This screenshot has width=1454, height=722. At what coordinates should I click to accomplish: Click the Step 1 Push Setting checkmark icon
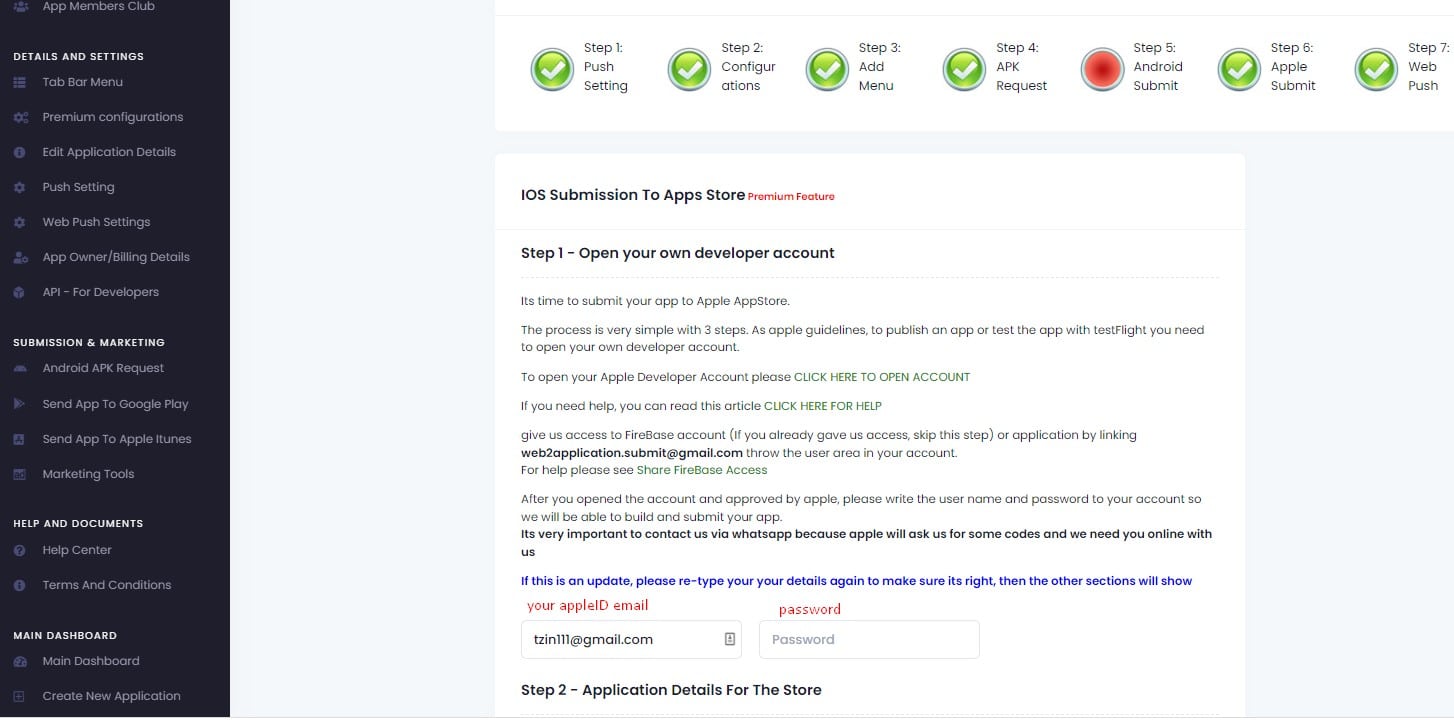click(551, 69)
